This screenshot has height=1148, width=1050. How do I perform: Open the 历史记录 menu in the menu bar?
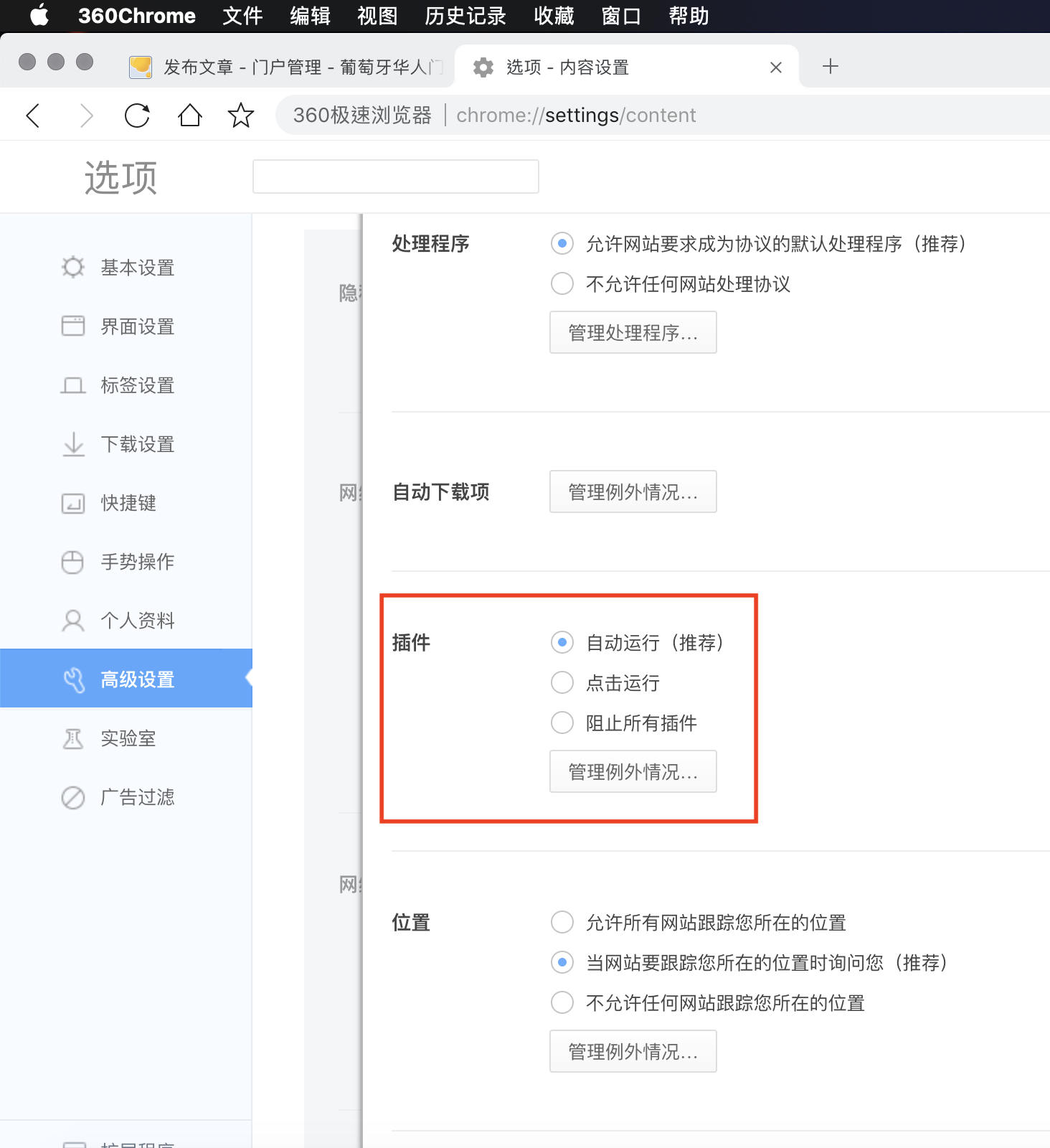pos(465,16)
